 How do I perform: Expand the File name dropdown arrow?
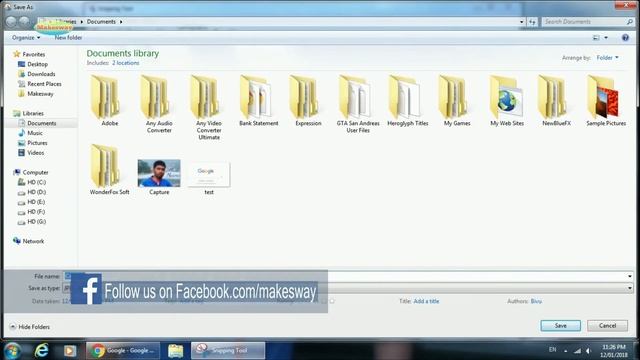[x=630, y=276]
